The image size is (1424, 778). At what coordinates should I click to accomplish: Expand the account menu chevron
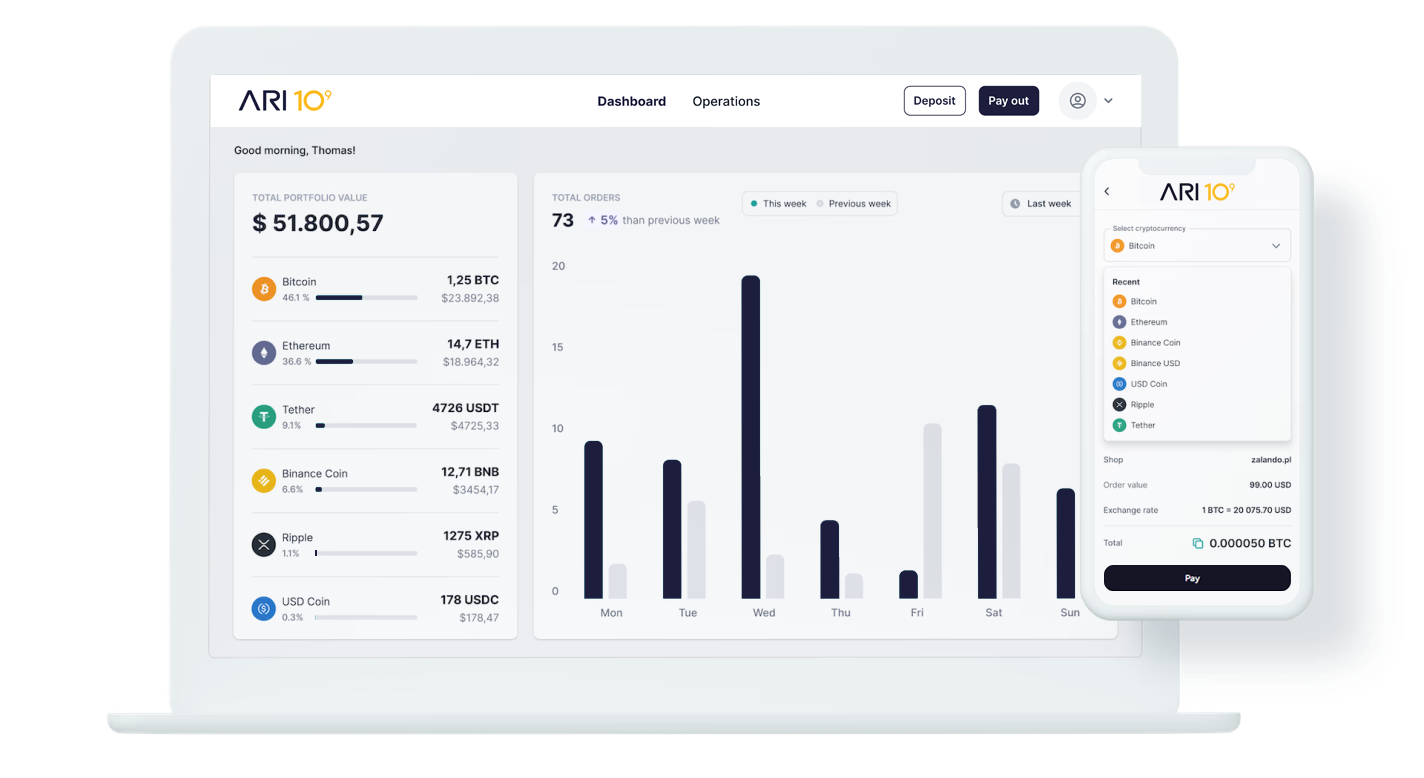[x=1108, y=101]
